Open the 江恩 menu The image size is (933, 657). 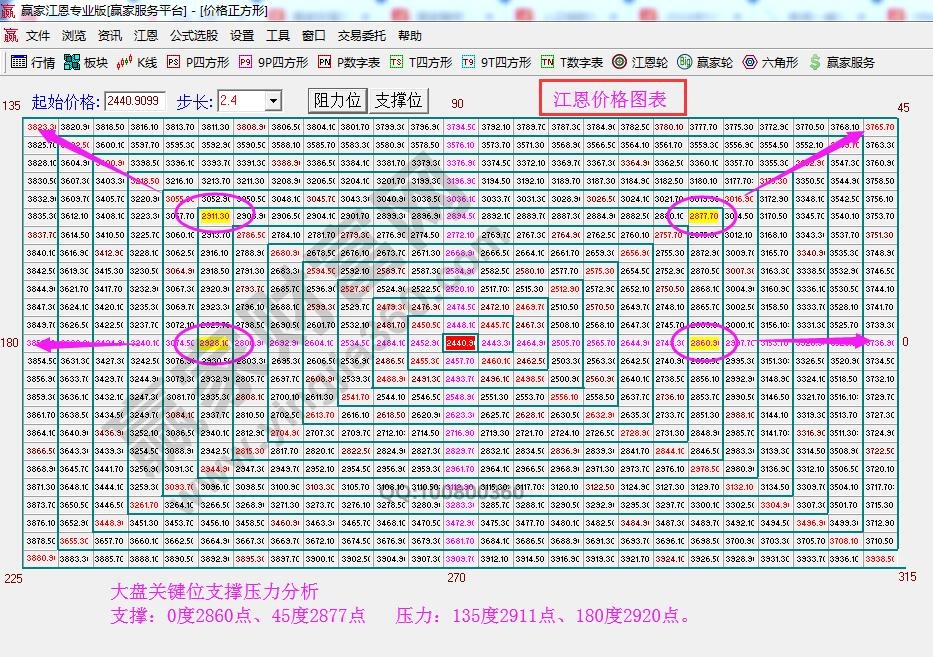[x=145, y=35]
